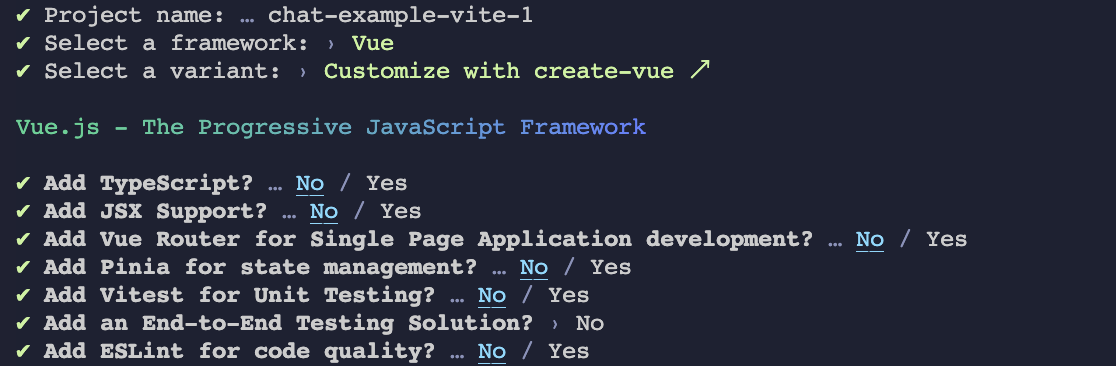Click the project name chat-example-vite-1
This screenshot has height=366, width=1116.
point(400,16)
